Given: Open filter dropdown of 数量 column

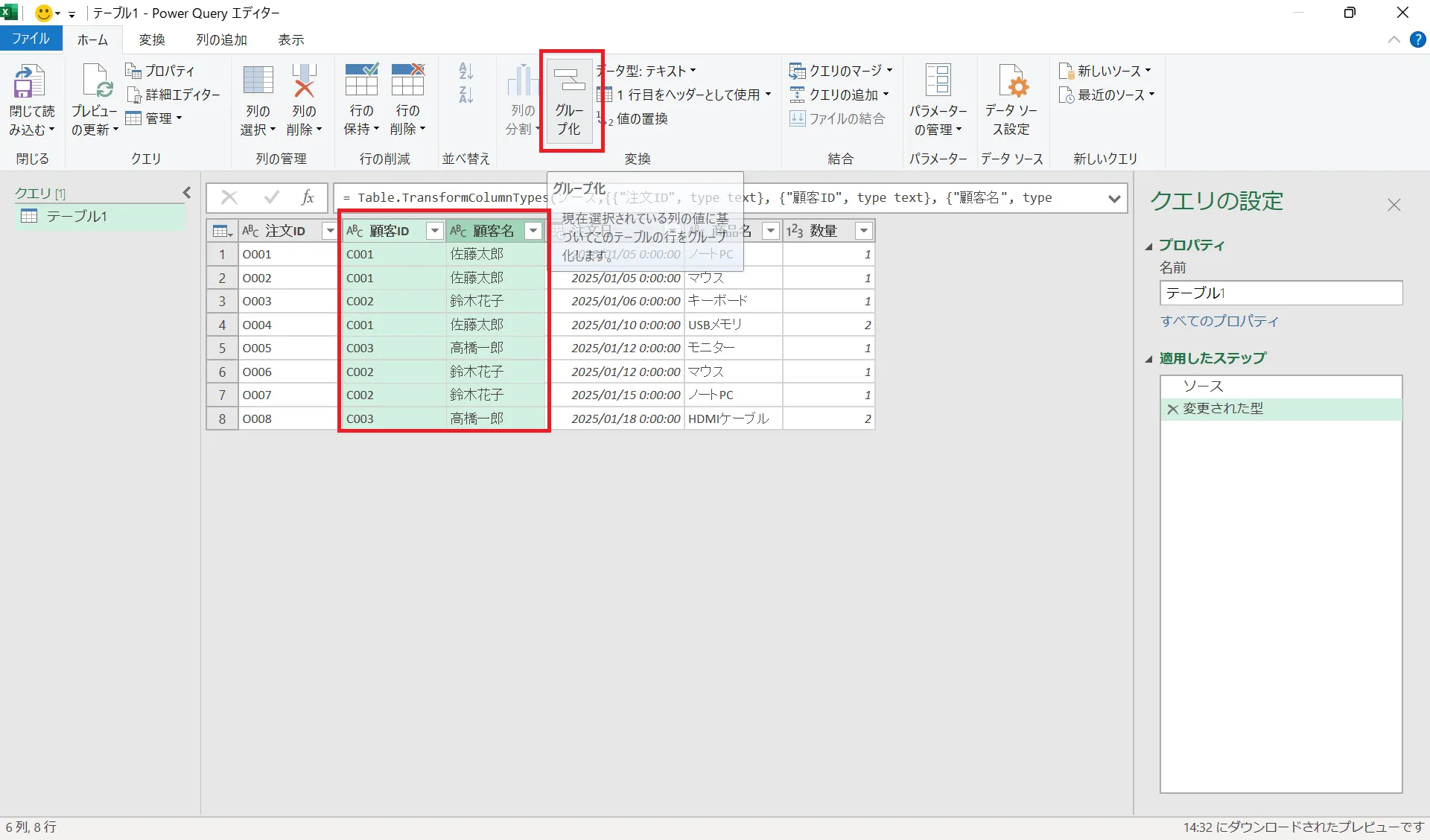Looking at the screenshot, I should point(863,231).
